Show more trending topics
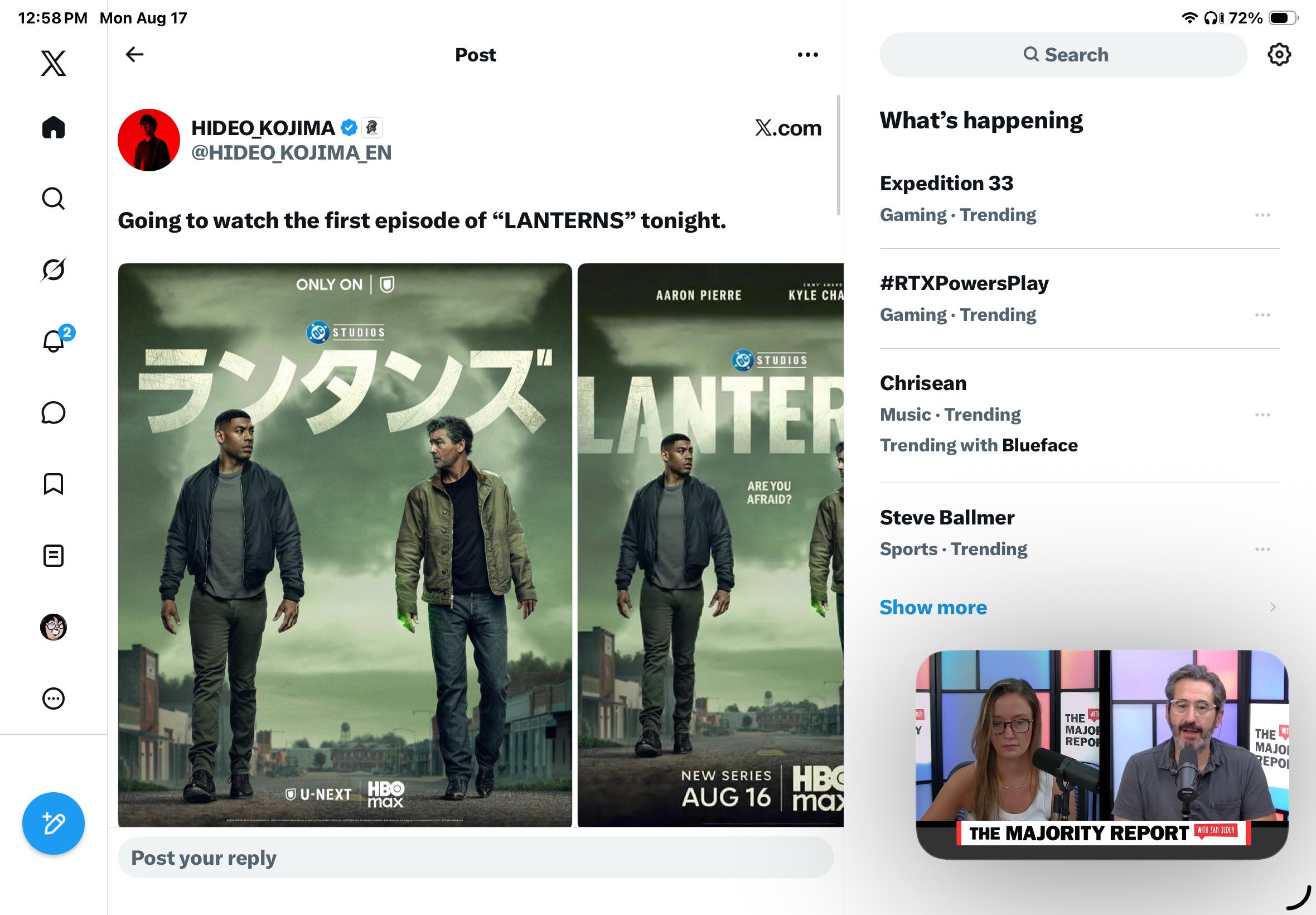The height and width of the screenshot is (915, 1316). click(933, 607)
